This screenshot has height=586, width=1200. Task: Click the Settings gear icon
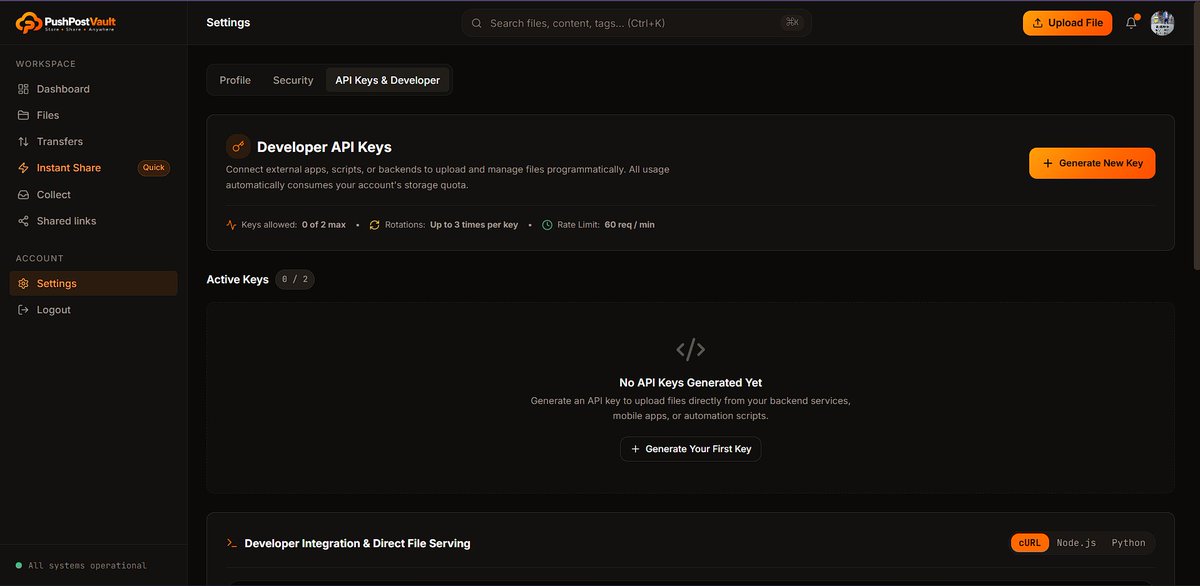tap(24, 283)
